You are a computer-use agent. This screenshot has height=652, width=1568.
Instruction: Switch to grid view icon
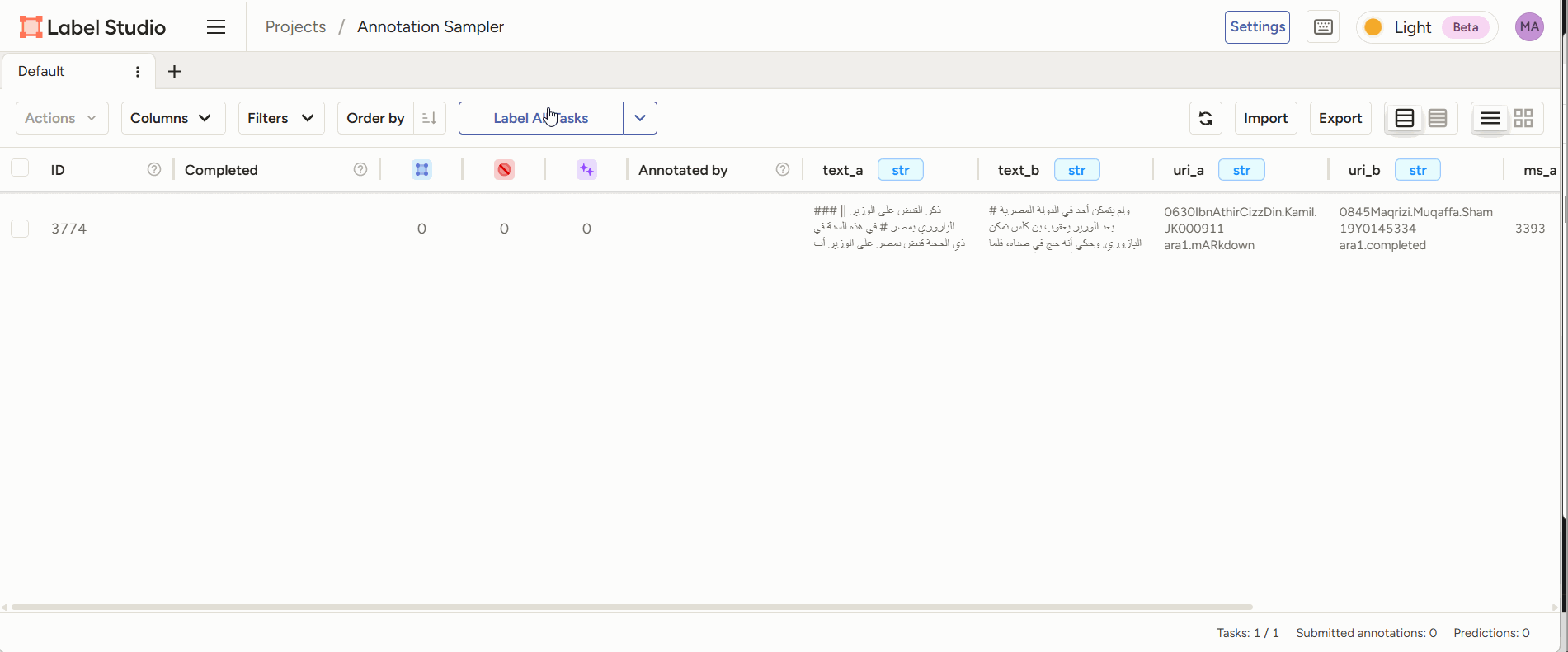coord(1523,118)
